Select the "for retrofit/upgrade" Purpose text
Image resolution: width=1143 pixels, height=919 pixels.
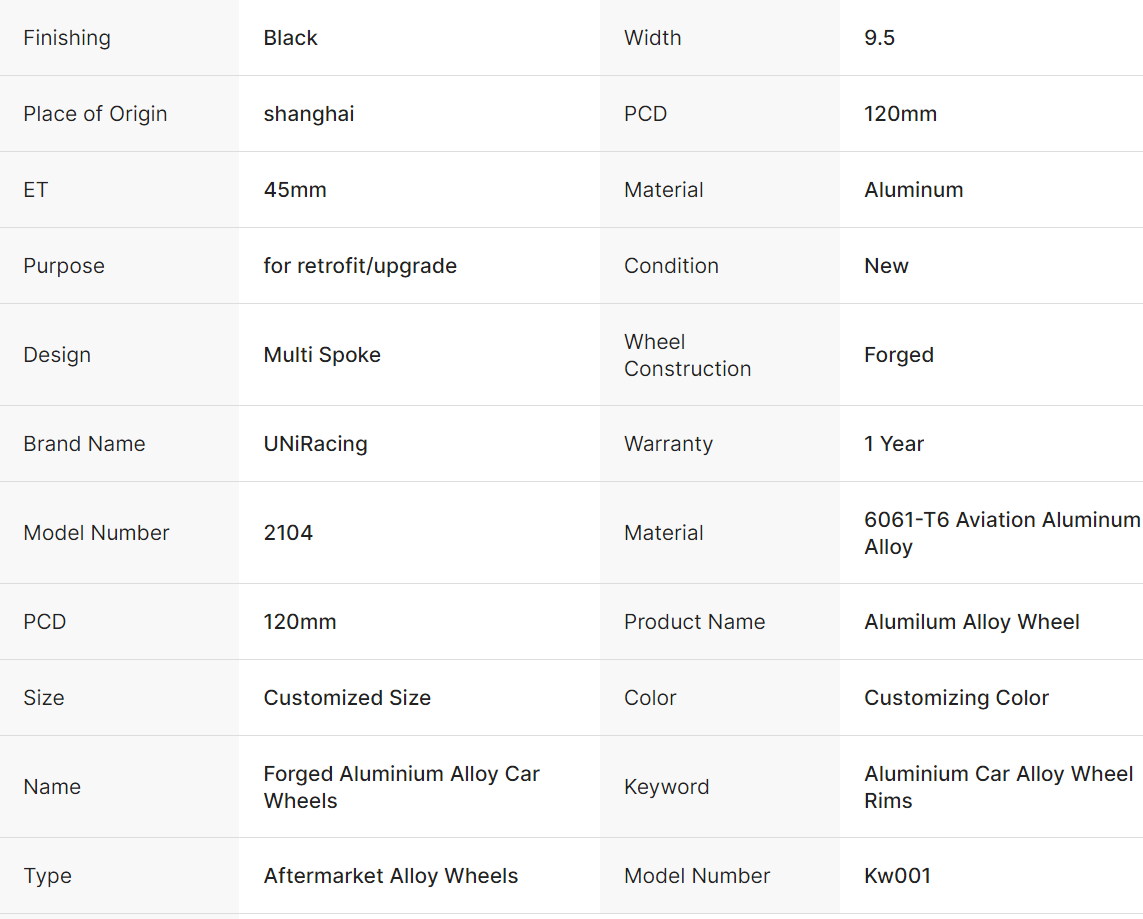tap(360, 266)
